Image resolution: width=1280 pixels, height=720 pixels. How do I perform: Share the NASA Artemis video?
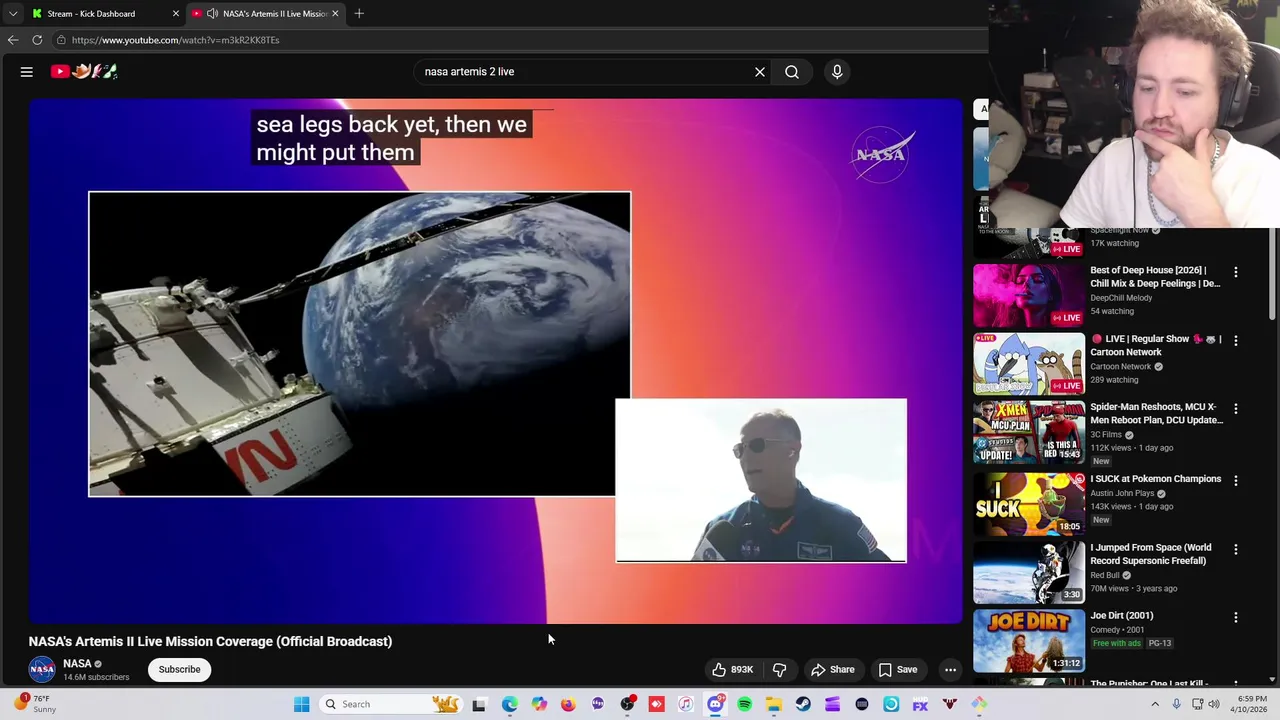(833, 670)
